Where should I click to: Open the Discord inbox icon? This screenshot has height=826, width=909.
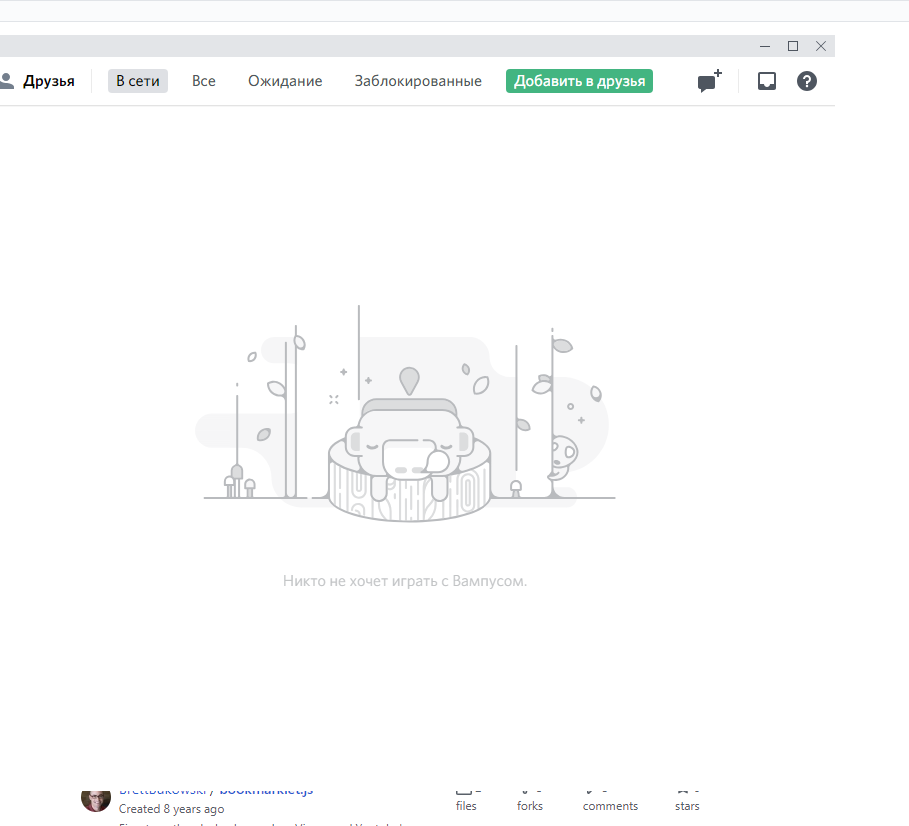click(x=766, y=81)
